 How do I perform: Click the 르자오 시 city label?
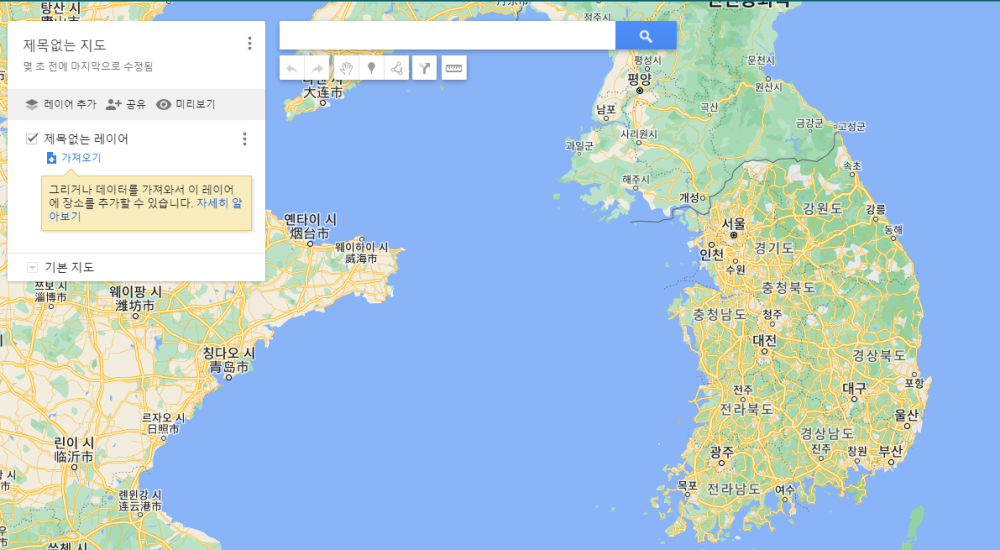[x=163, y=418]
